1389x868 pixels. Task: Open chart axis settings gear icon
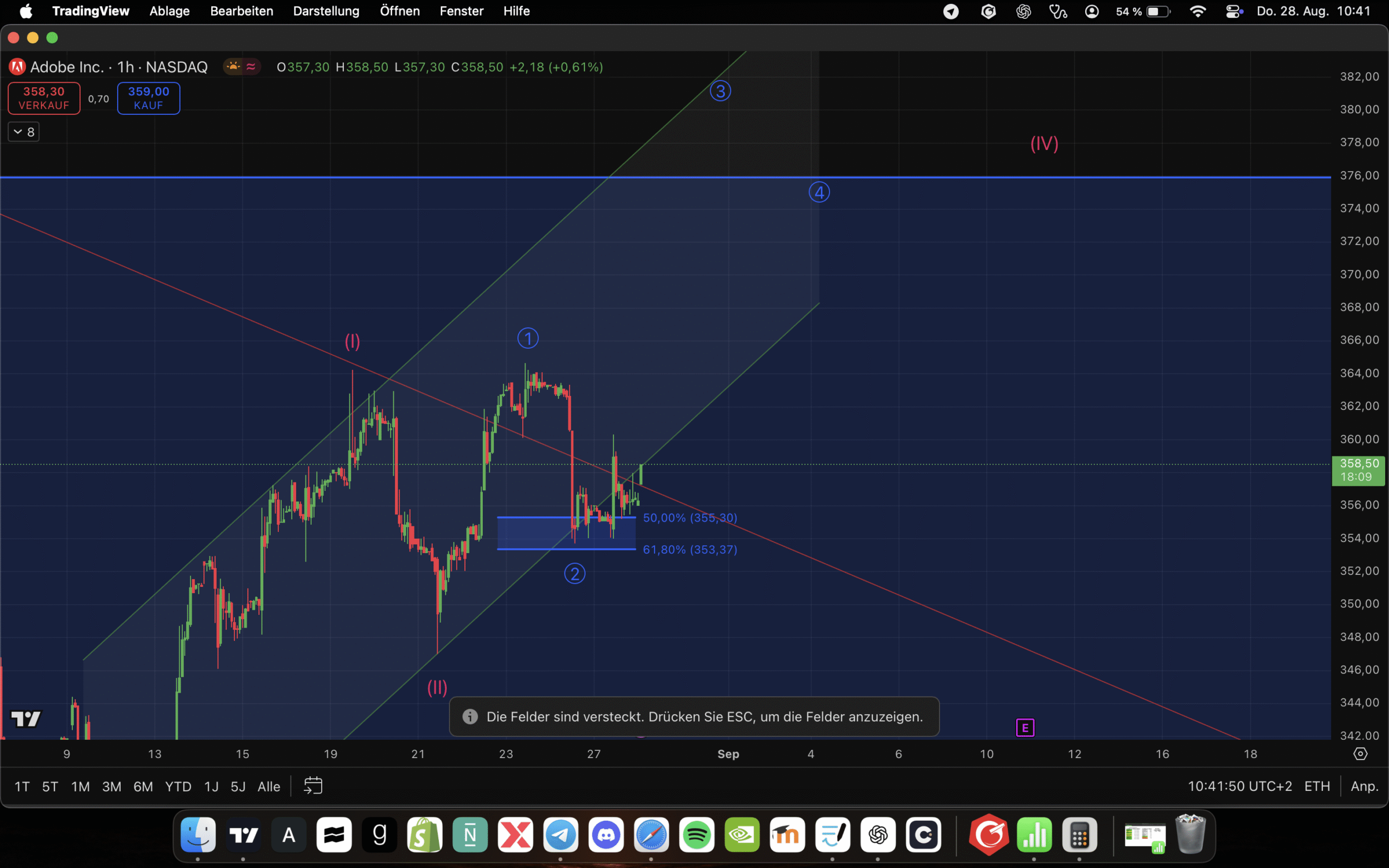point(1360,754)
